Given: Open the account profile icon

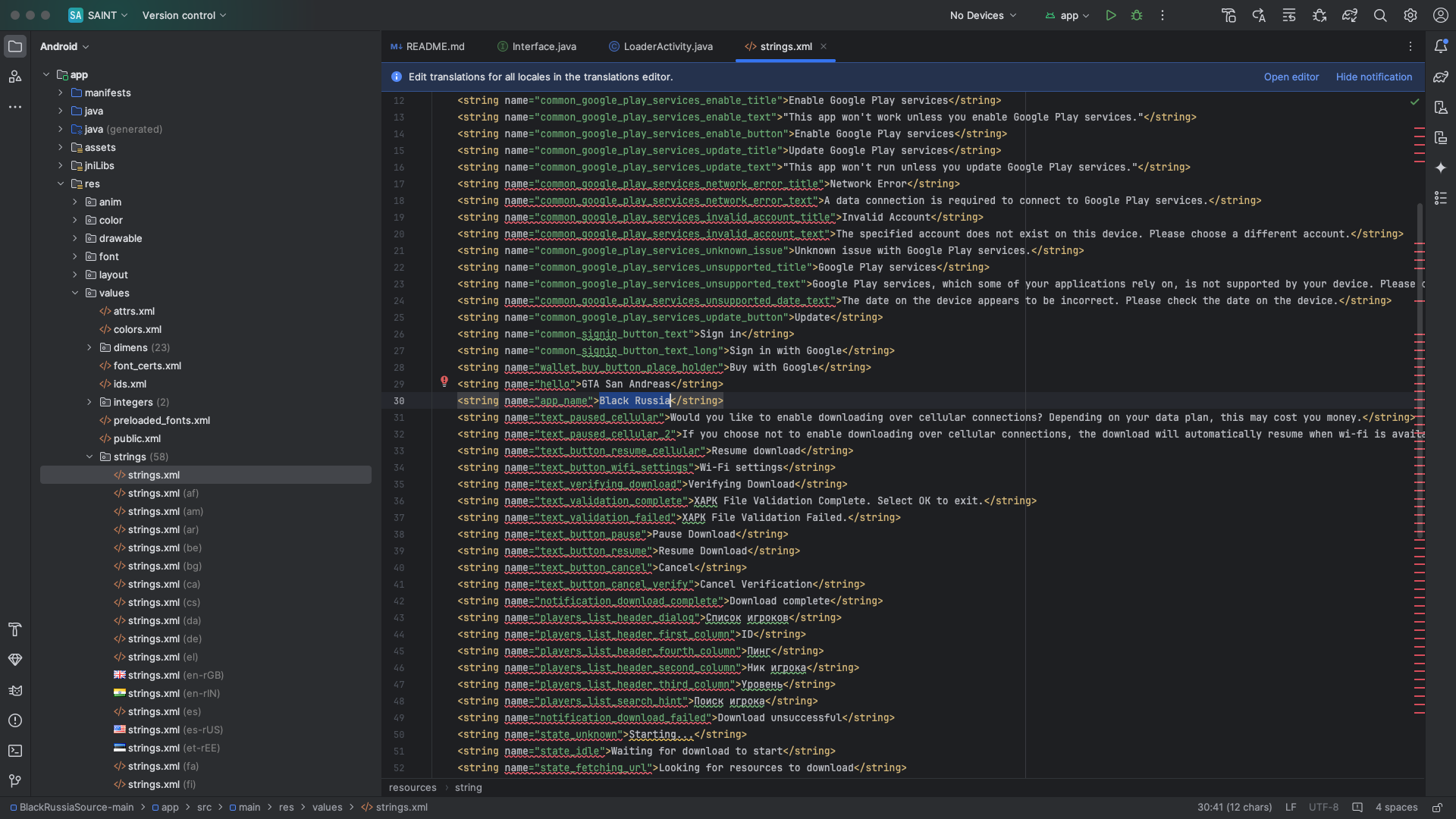Looking at the screenshot, I should (x=1441, y=15).
